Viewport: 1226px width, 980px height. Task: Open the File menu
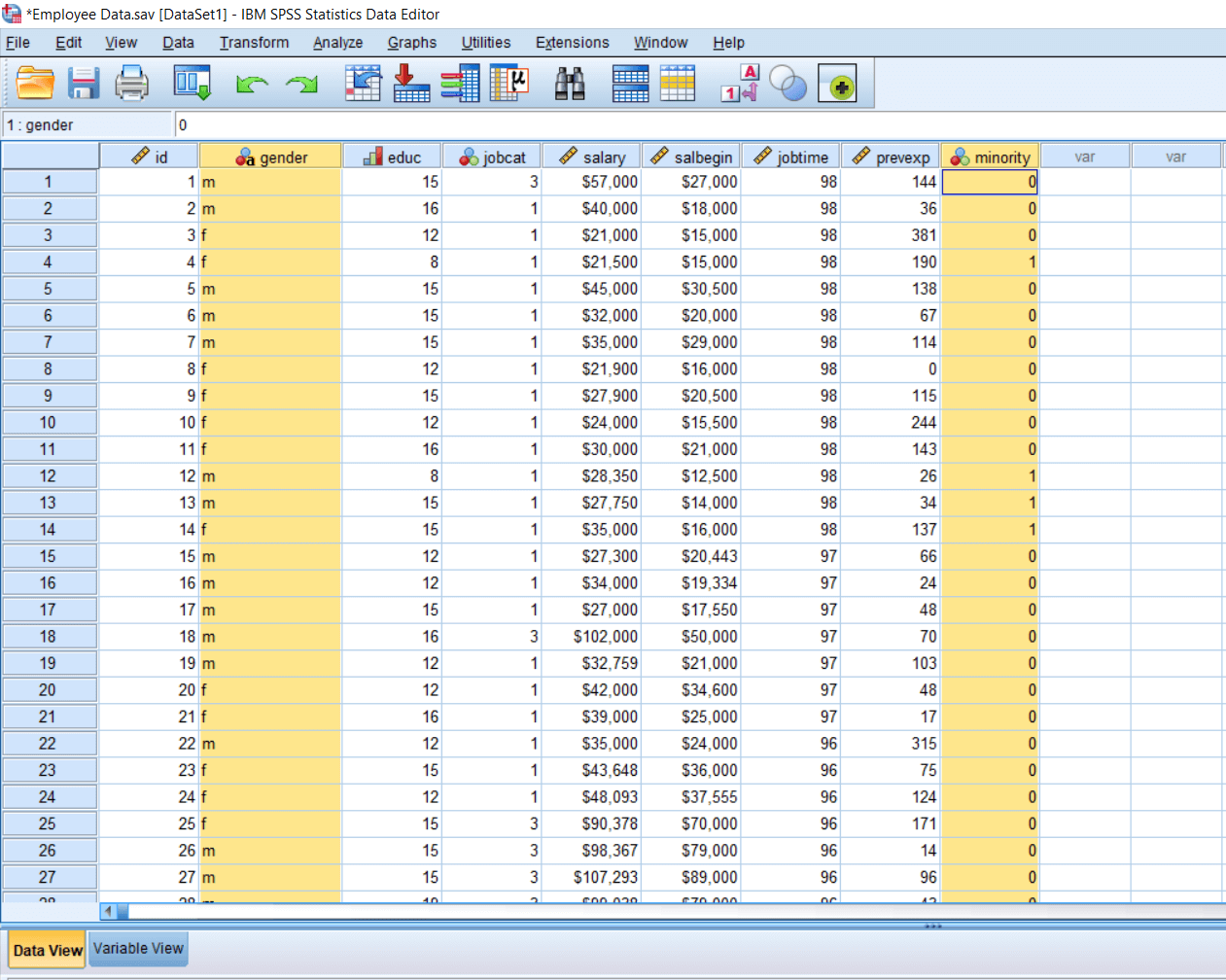coord(18,43)
